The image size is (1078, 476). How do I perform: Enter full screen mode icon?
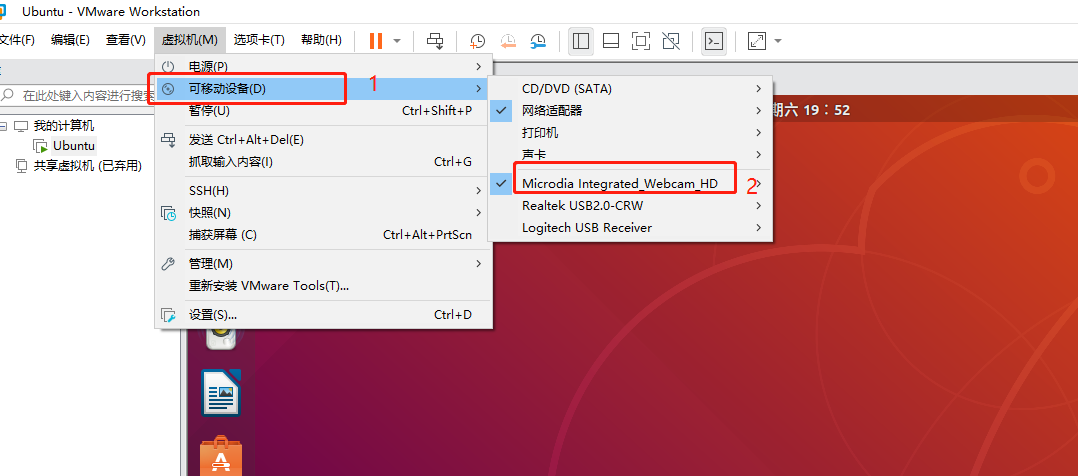click(x=641, y=41)
